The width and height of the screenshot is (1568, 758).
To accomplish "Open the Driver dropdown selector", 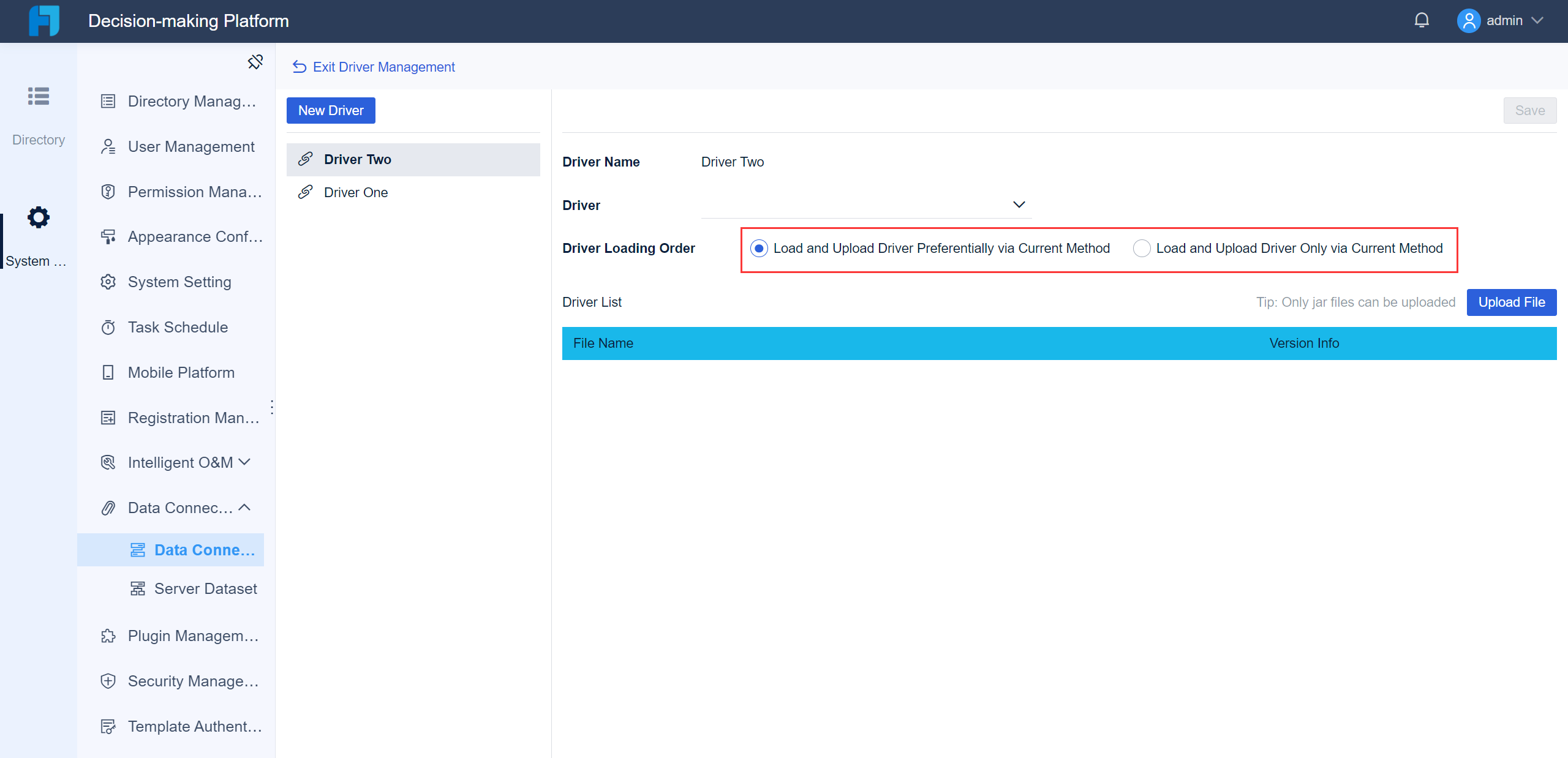I will pyautogui.click(x=1019, y=205).
